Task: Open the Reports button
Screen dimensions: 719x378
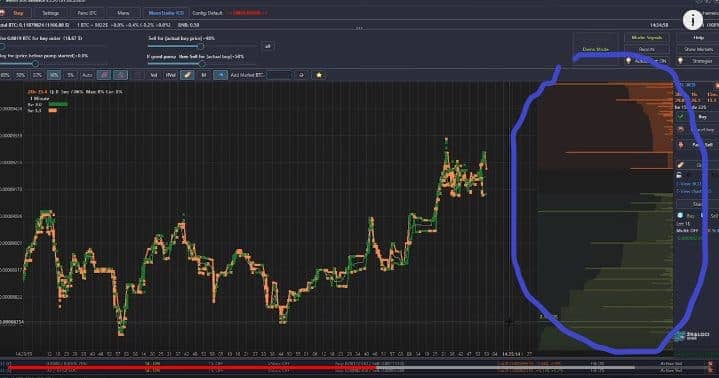Action: pos(647,49)
